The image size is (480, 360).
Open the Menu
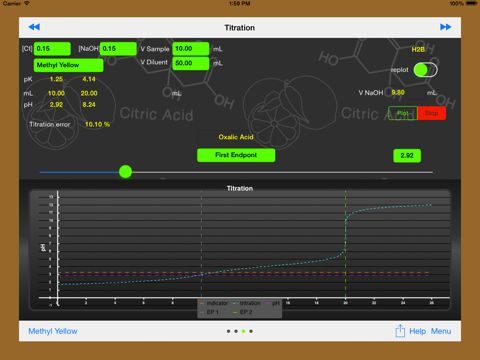click(441, 331)
